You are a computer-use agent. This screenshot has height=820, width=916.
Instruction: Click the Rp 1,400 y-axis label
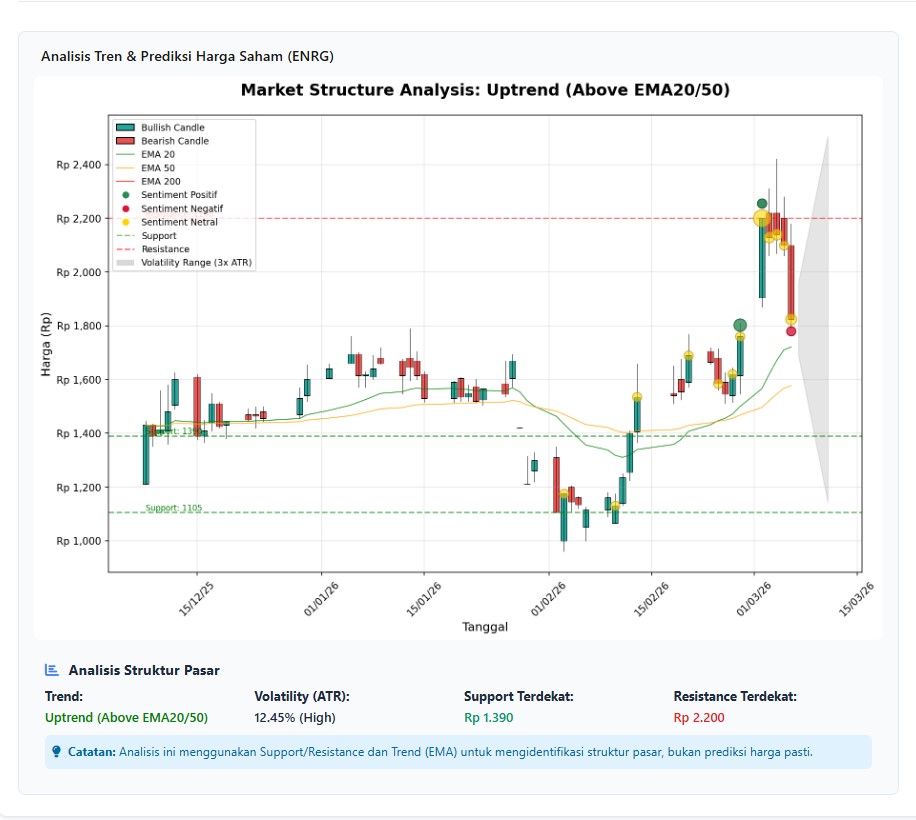point(79,433)
